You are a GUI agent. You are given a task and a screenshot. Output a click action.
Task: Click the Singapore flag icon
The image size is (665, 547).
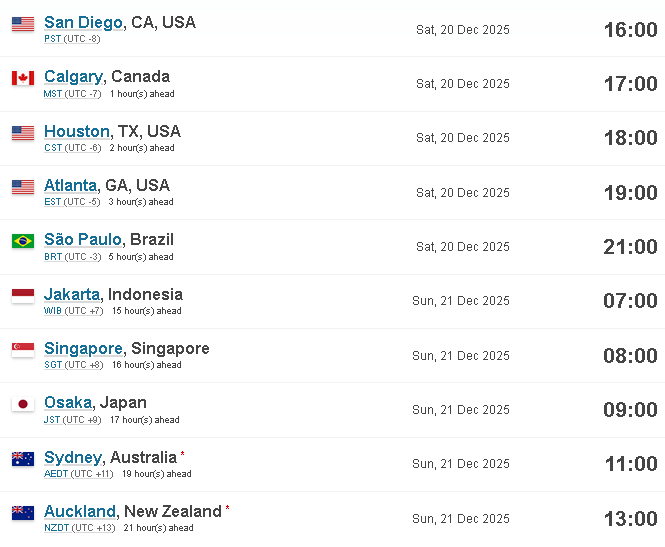(x=23, y=350)
